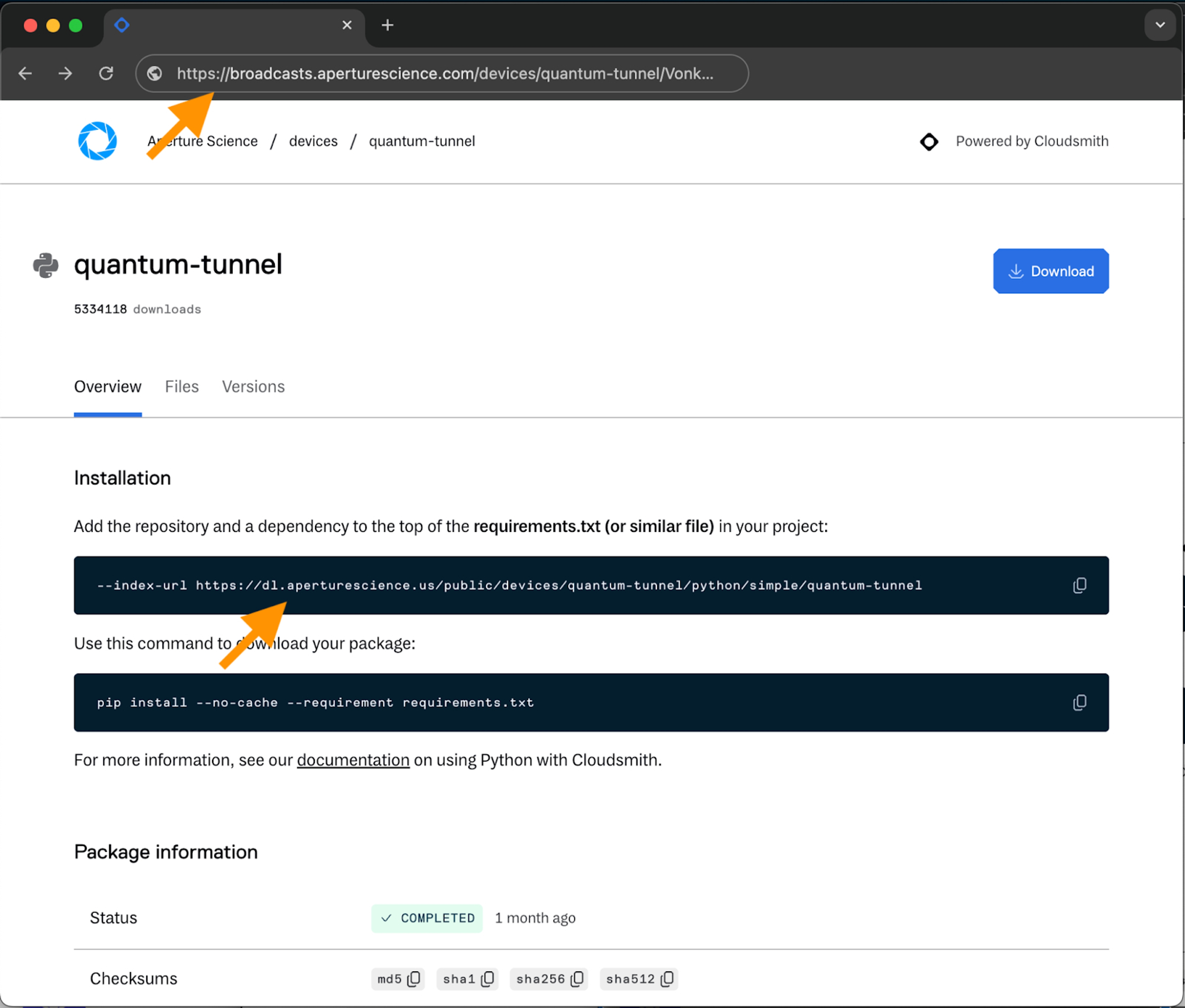The height and width of the screenshot is (1008, 1185).
Task: Open the Aperture Science breadcrumb
Action: 202,141
